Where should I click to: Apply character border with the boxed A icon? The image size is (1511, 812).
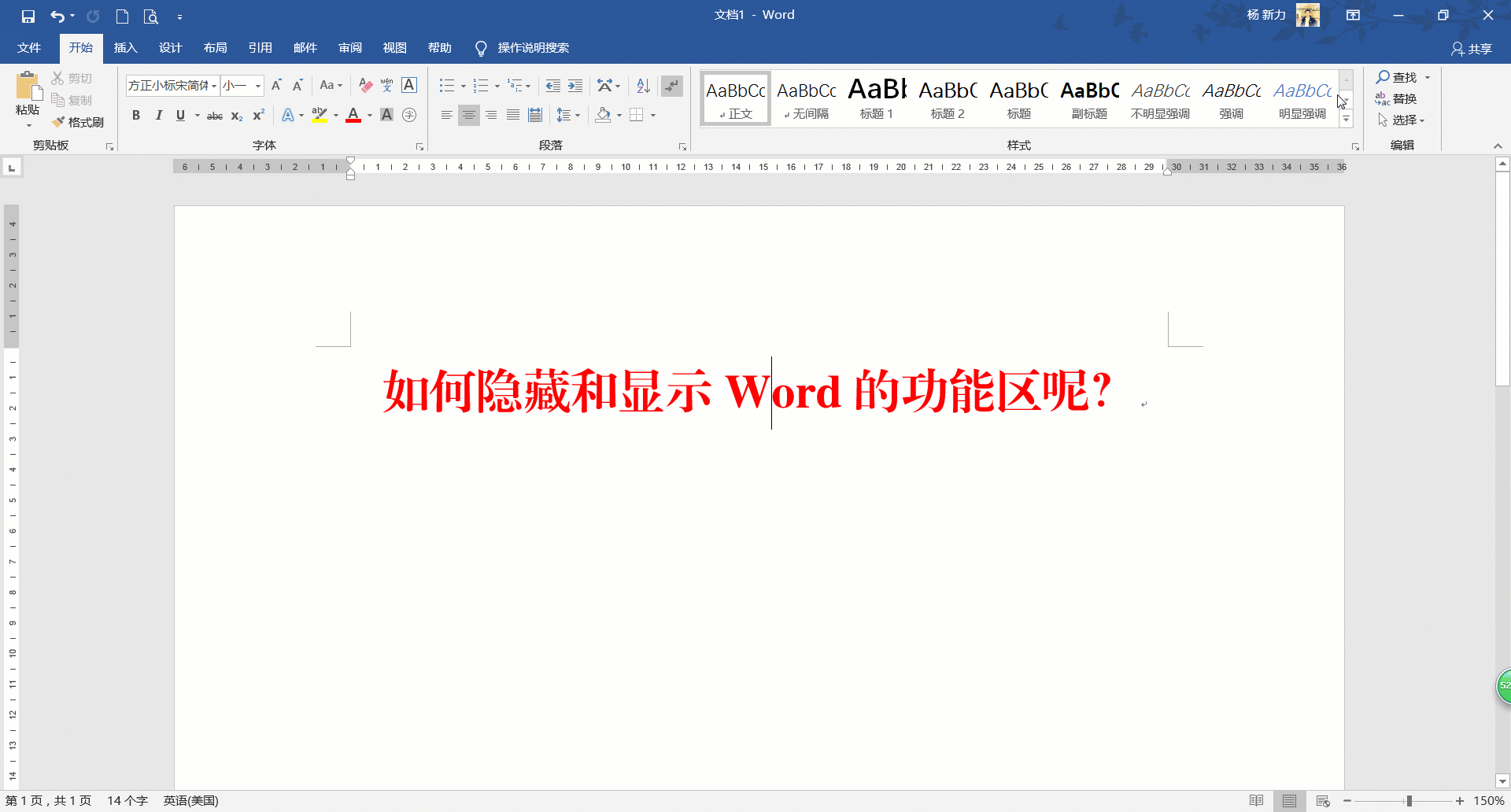point(409,85)
